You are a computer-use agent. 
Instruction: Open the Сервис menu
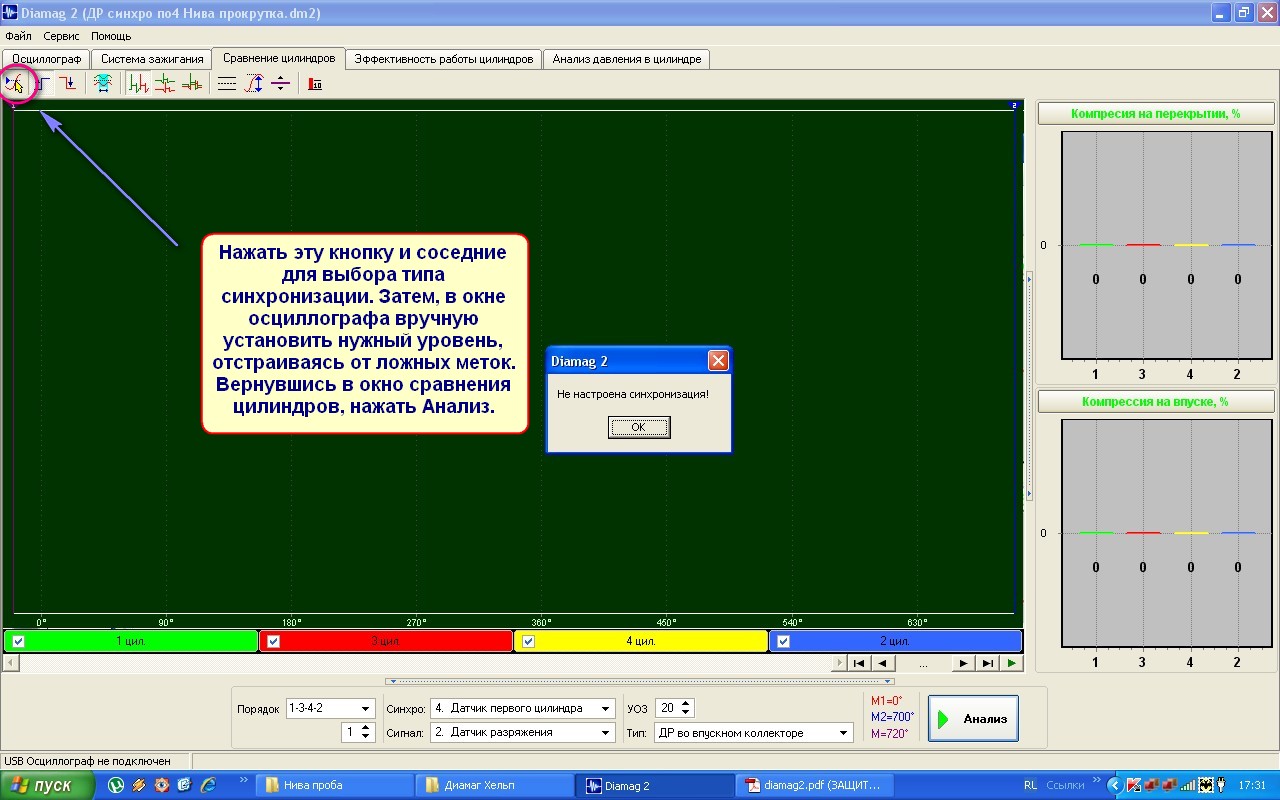tap(62, 36)
